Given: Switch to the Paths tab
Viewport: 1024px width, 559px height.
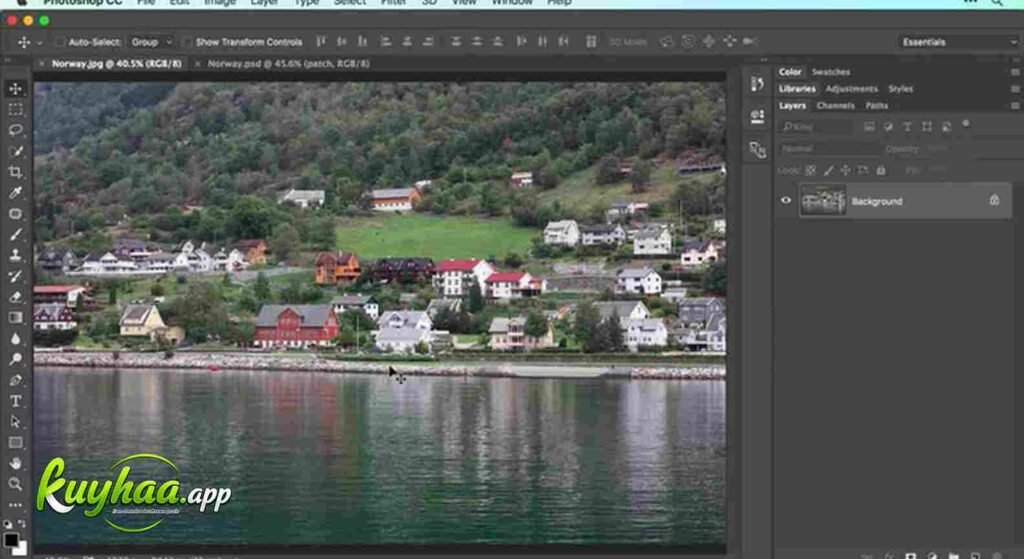Looking at the screenshot, I should [x=876, y=106].
